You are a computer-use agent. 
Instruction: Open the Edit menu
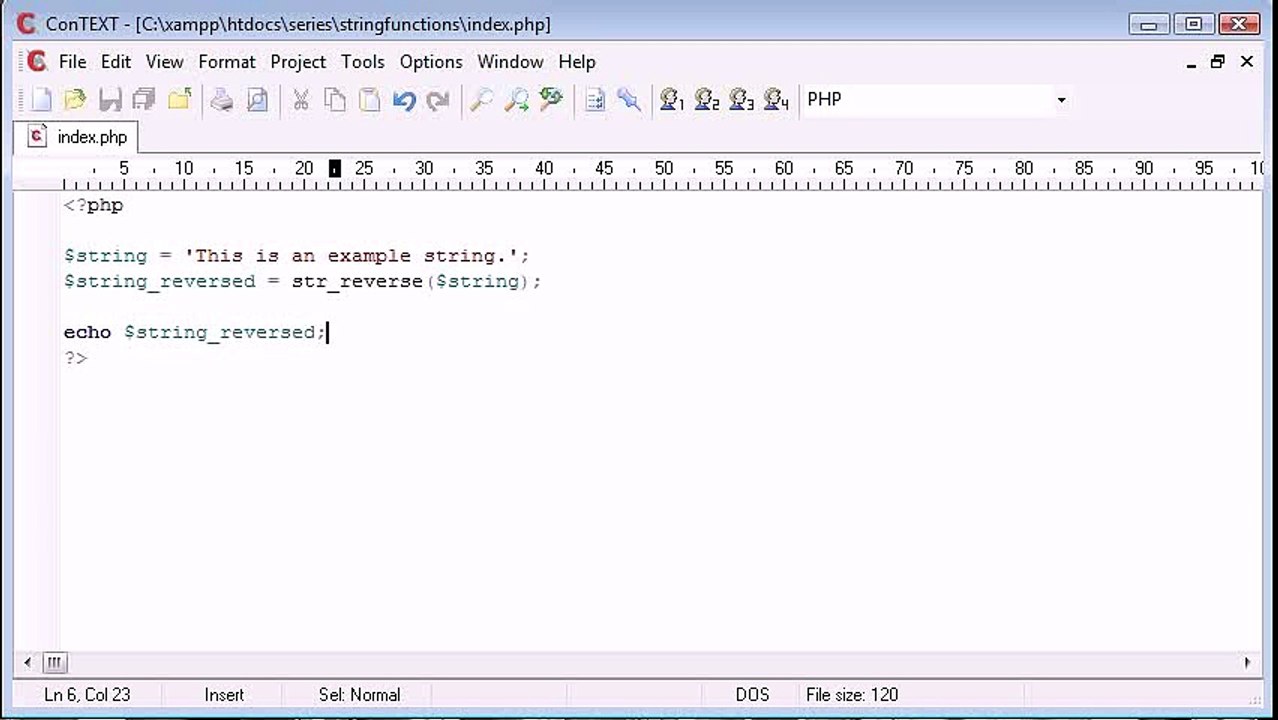point(116,62)
